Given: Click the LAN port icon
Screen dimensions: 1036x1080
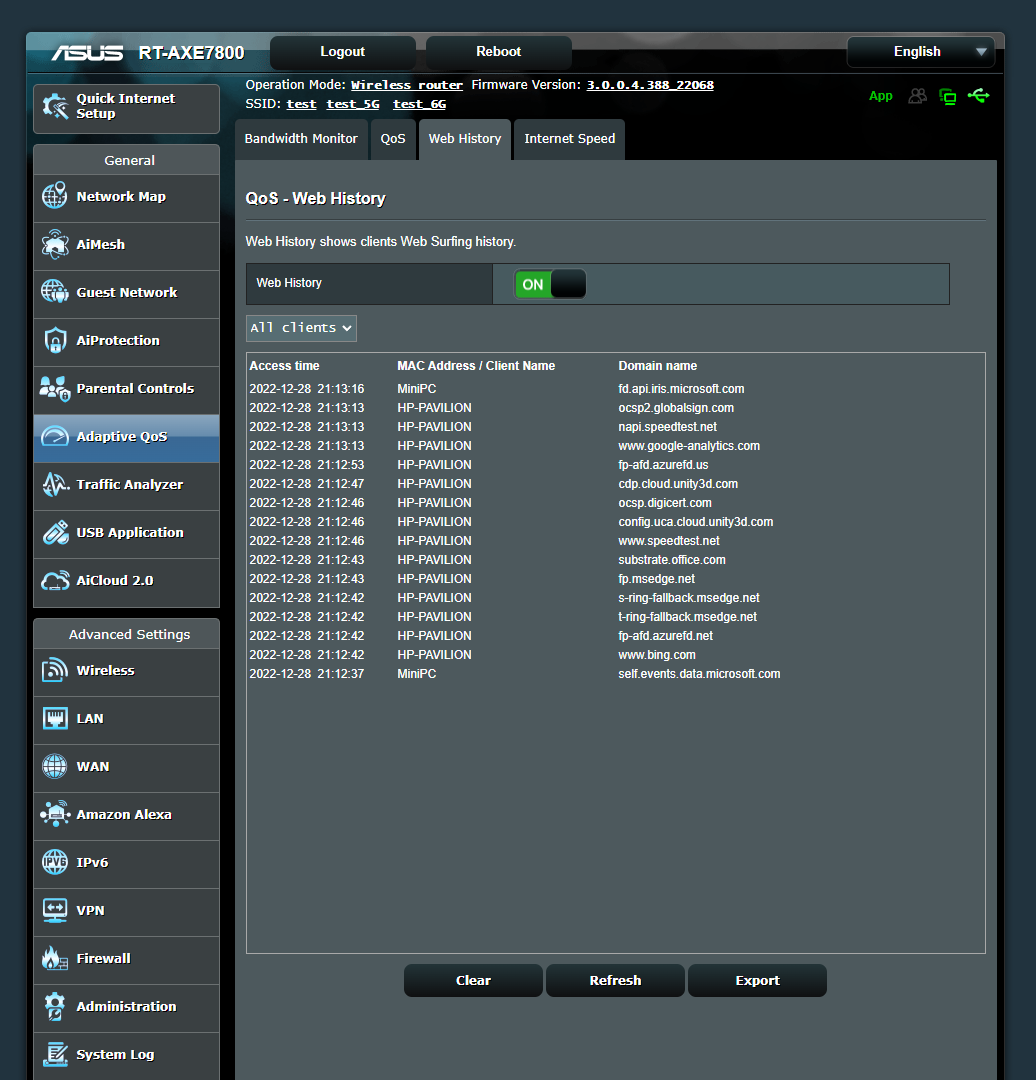Looking at the screenshot, I should click(55, 718).
